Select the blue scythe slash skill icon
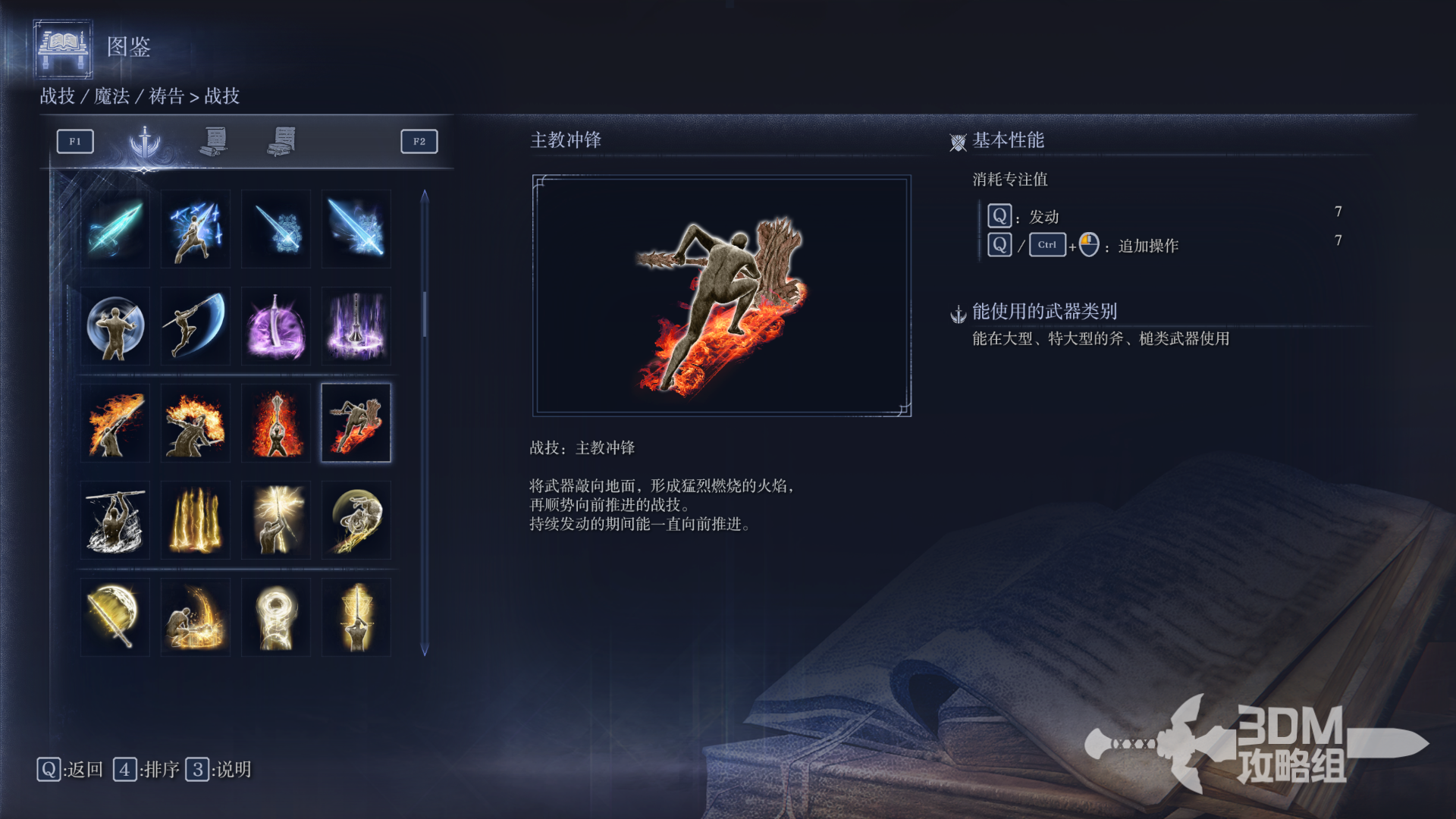Viewport: 1456px width, 819px height. [196, 325]
